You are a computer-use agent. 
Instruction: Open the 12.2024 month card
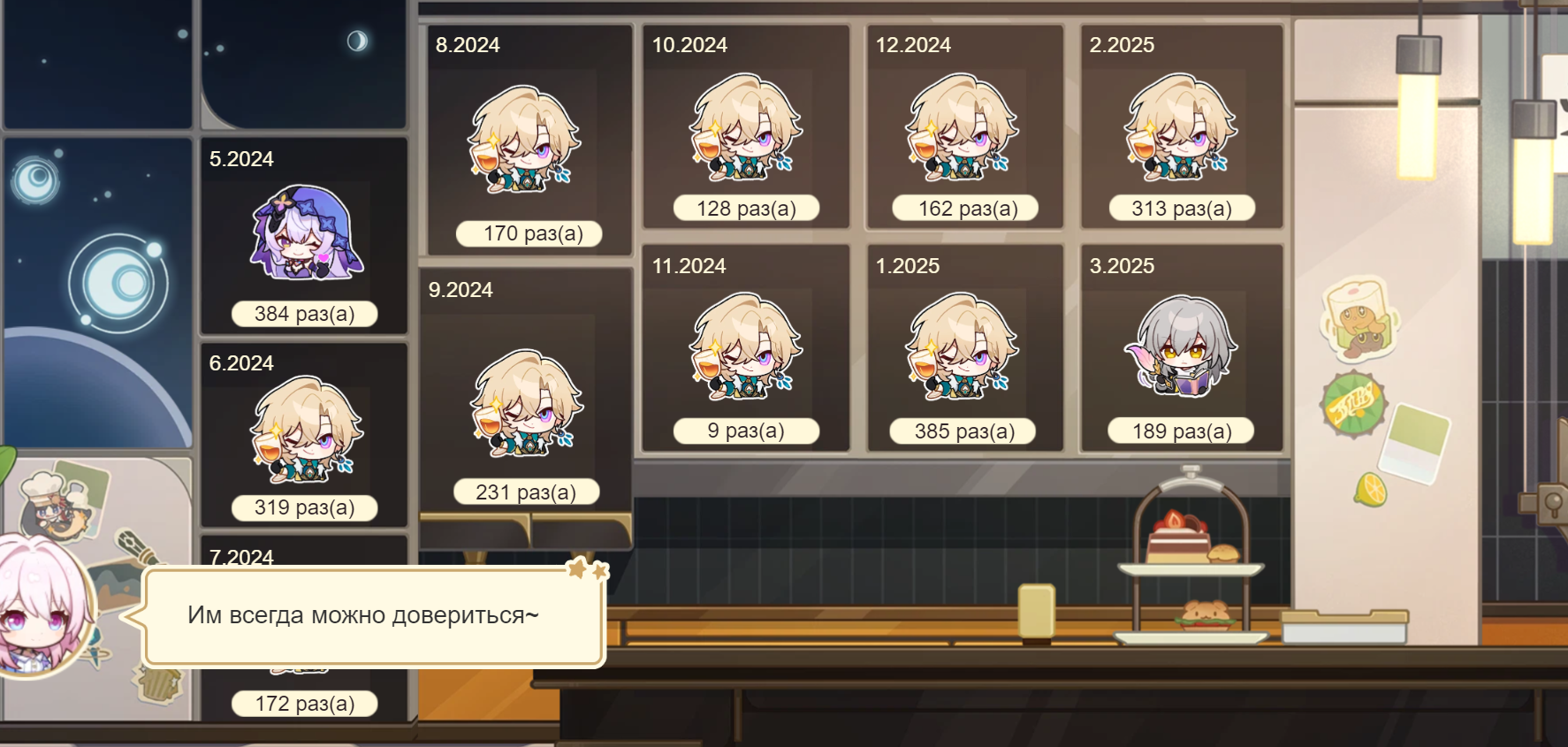[964, 126]
